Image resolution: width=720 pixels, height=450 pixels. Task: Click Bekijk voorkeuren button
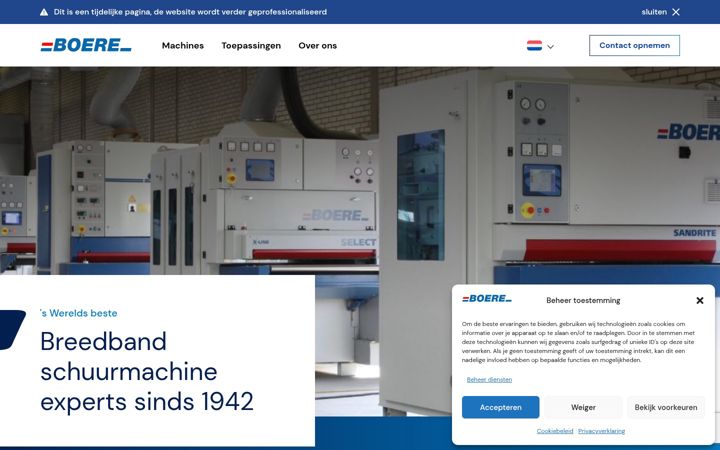pos(666,407)
